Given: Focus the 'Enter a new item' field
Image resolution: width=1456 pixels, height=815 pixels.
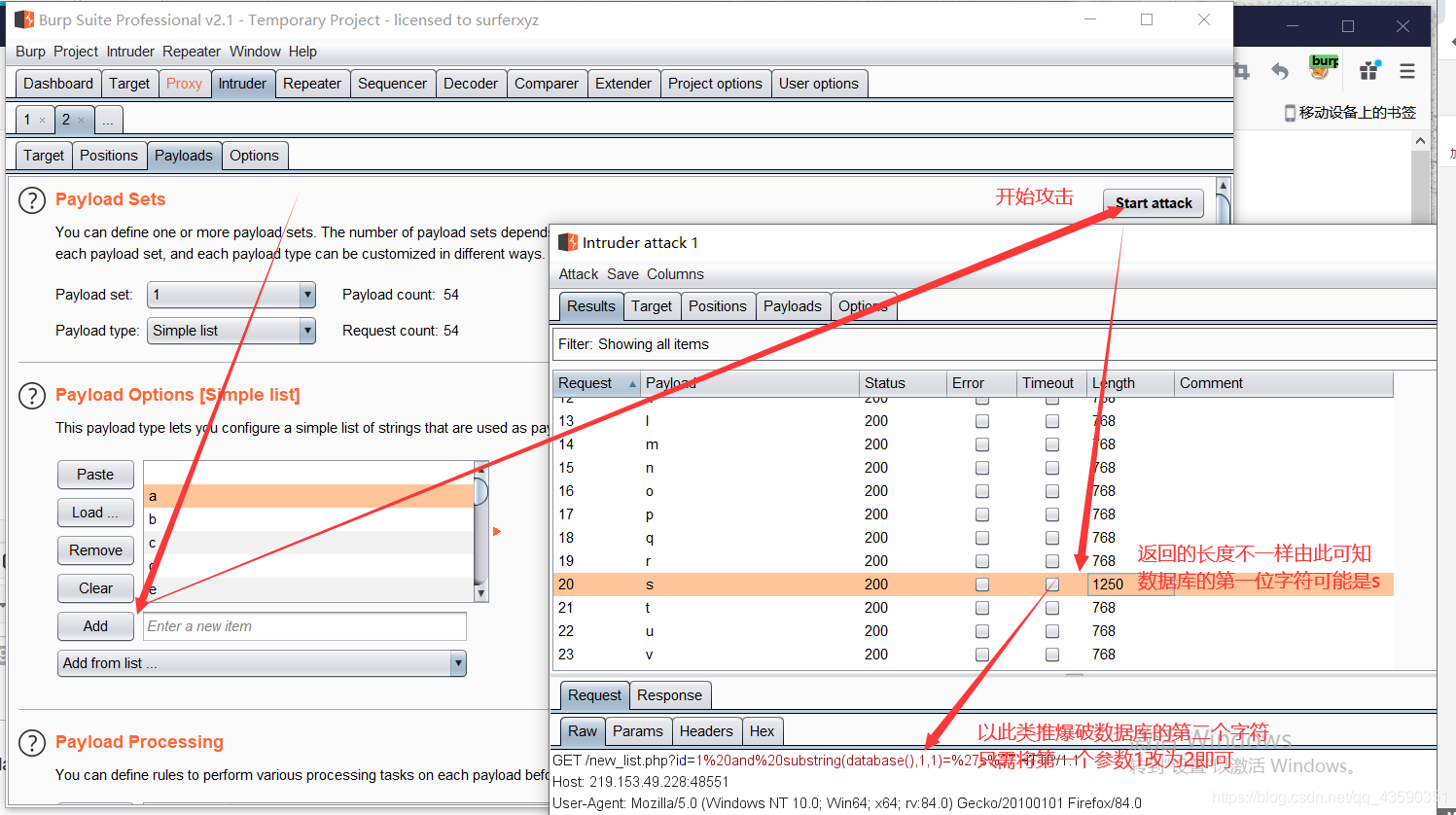Looking at the screenshot, I should (x=304, y=626).
